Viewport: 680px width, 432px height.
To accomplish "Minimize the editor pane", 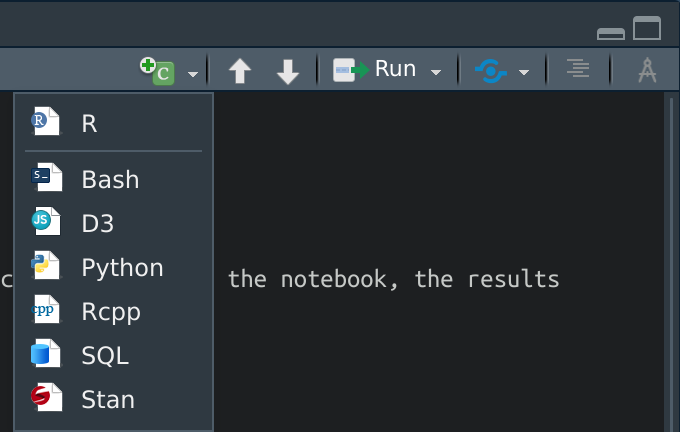I will [x=610, y=33].
